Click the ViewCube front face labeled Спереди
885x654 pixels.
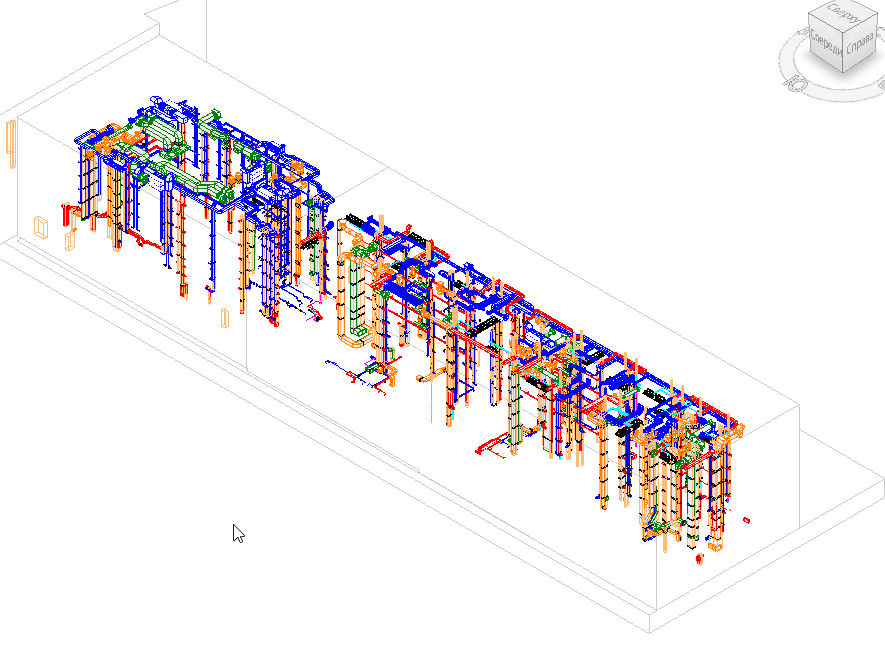826,42
